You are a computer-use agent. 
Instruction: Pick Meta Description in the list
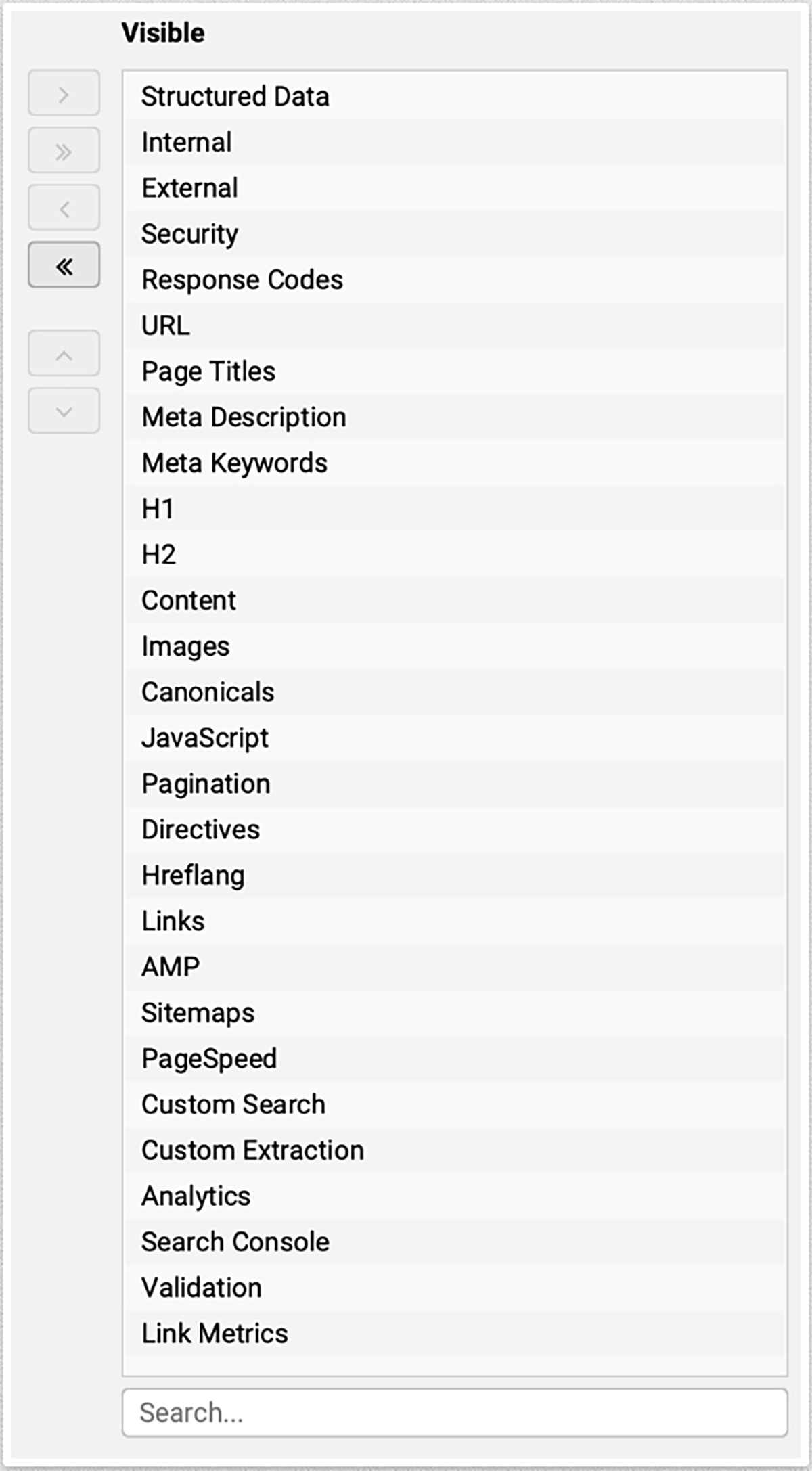click(455, 417)
